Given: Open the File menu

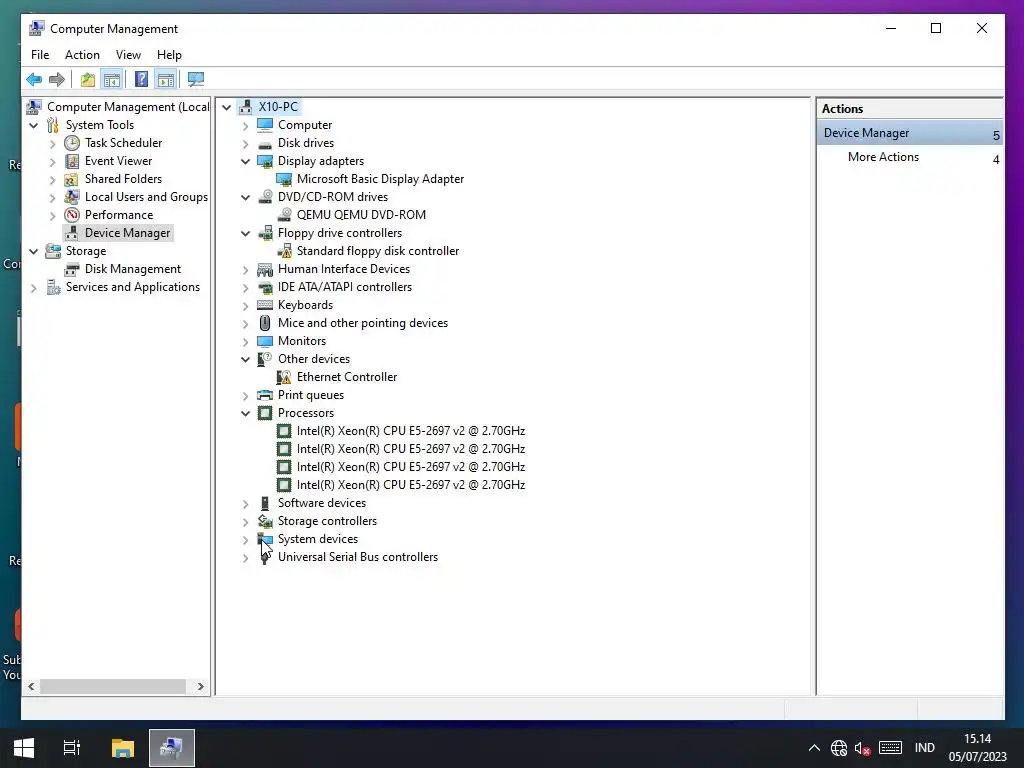Looking at the screenshot, I should (40, 55).
